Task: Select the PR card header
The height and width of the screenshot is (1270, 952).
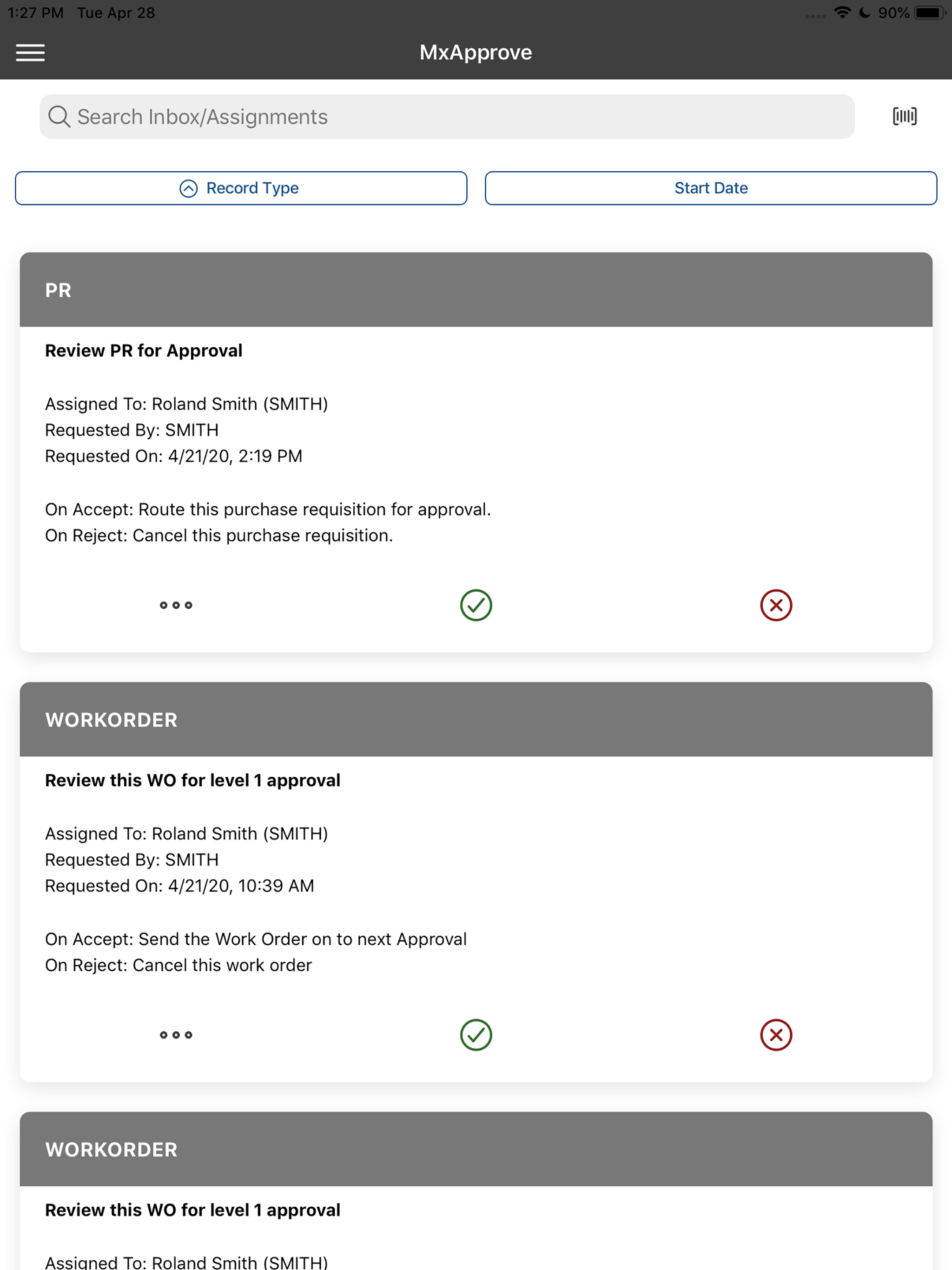Action: tap(476, 290)
